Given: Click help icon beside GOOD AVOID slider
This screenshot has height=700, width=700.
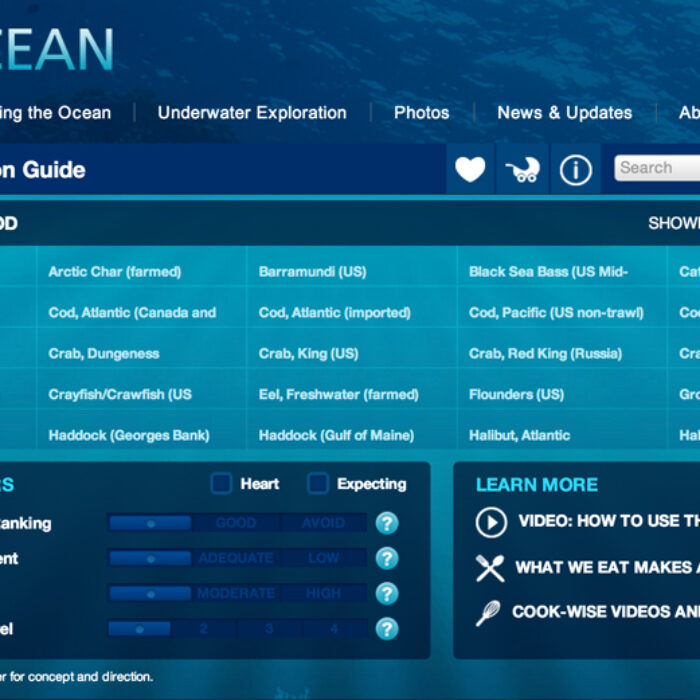Looking at the screenshot, I should (x=387, y=523).
